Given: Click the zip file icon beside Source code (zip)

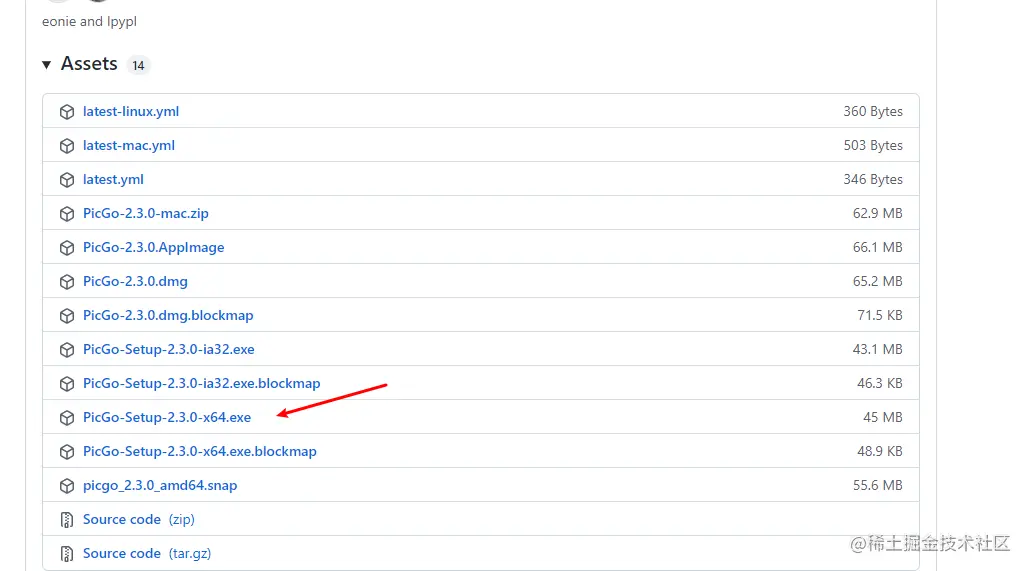Looking at the screenshot, I should 67,520.
